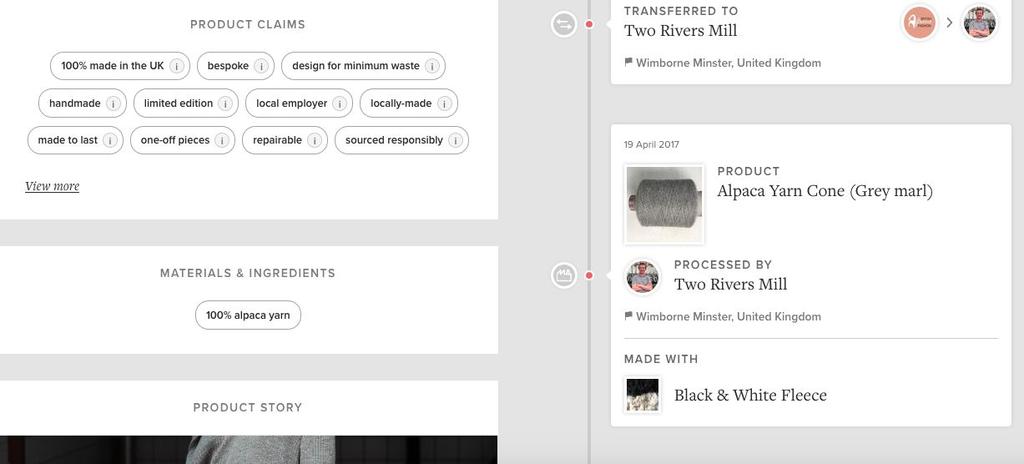Click the 'PROCESSED BY' label
Screen dimensions: 1024x464
click(x=723, y=265)
